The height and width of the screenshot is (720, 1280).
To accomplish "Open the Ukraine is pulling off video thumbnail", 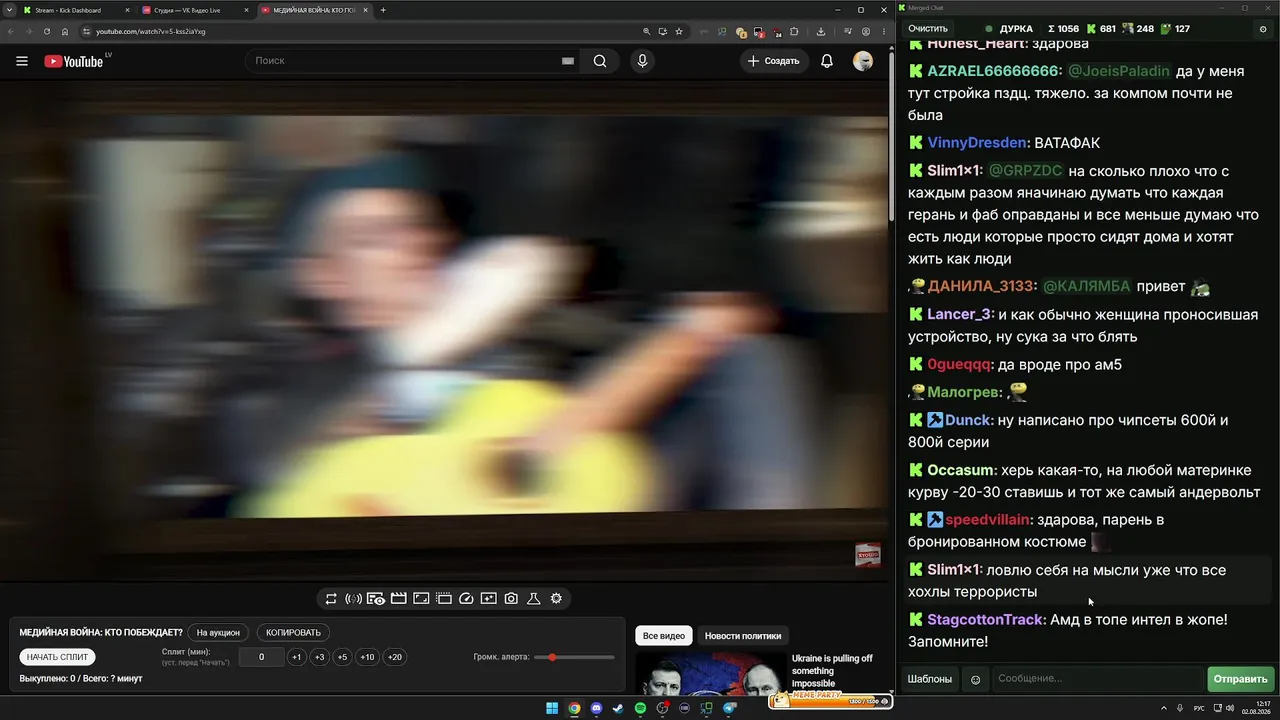I will click(712, 672).
